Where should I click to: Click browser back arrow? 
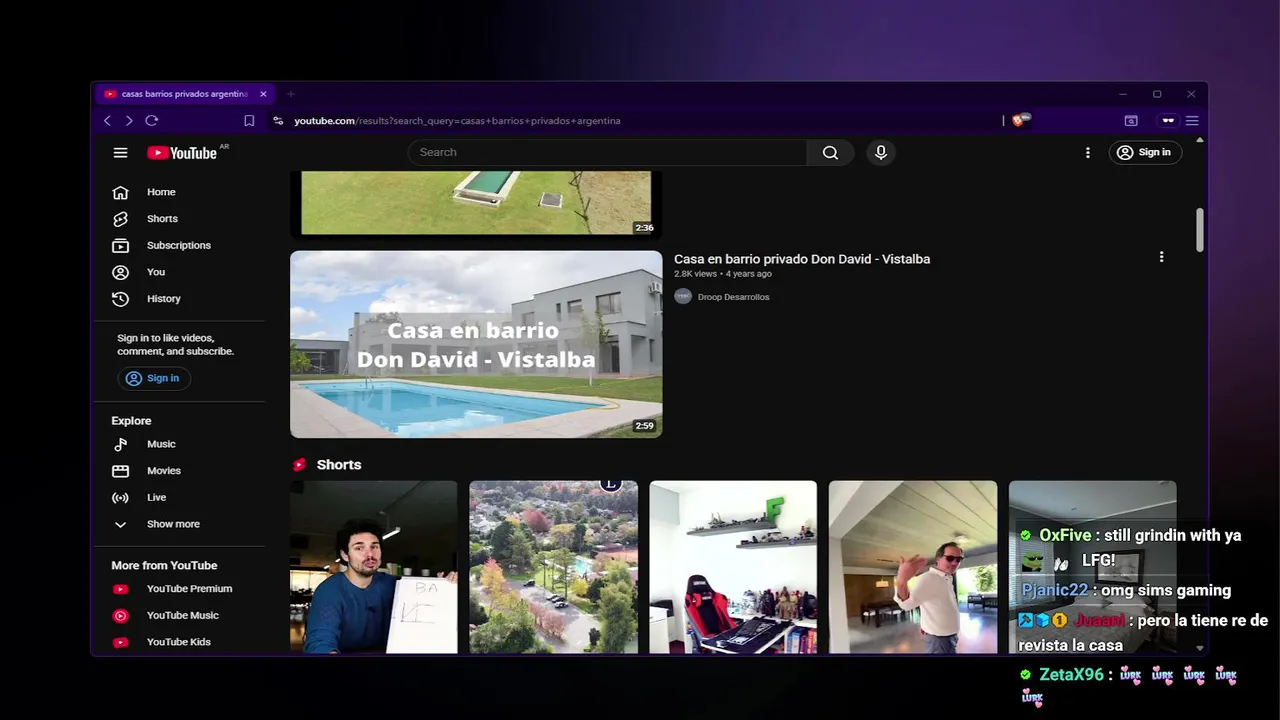coord(107,121)
